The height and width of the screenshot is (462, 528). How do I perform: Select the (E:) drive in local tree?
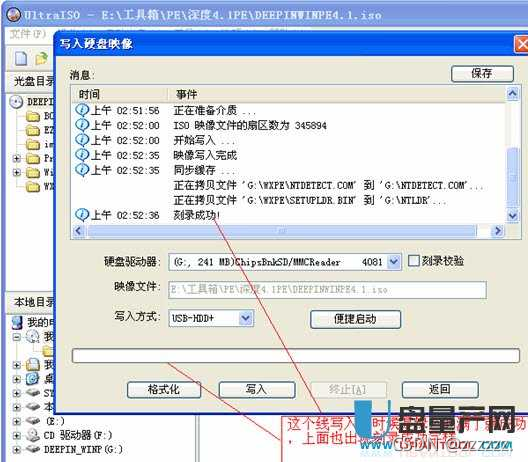tap(55, 421)
